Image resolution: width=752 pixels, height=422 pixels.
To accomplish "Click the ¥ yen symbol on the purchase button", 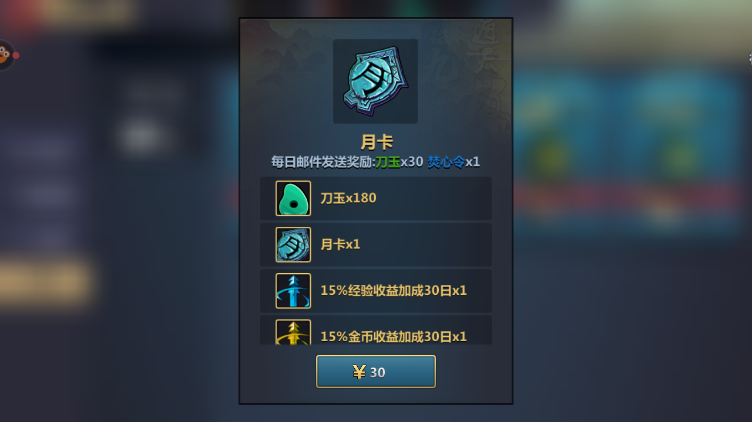I will (x=359, y=372).
